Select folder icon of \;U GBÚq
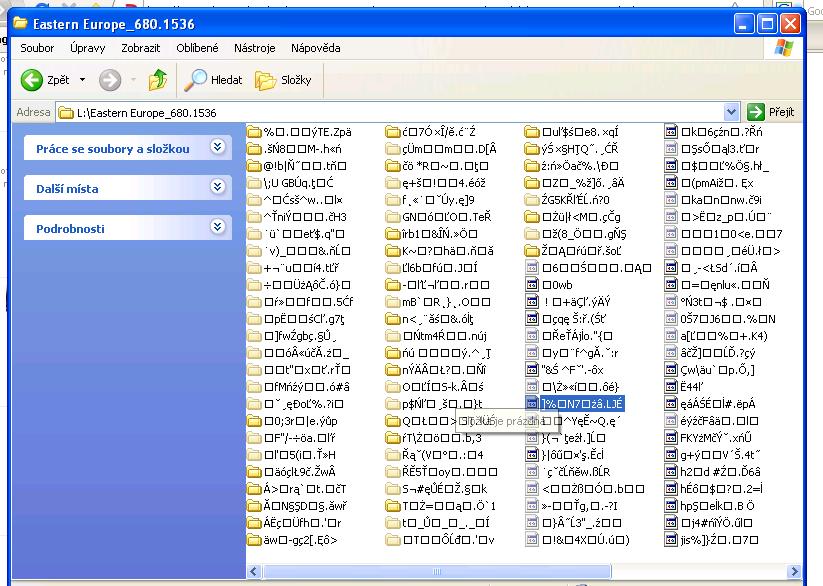This screenshot has width=823, height=586. (x=255, y=183)
